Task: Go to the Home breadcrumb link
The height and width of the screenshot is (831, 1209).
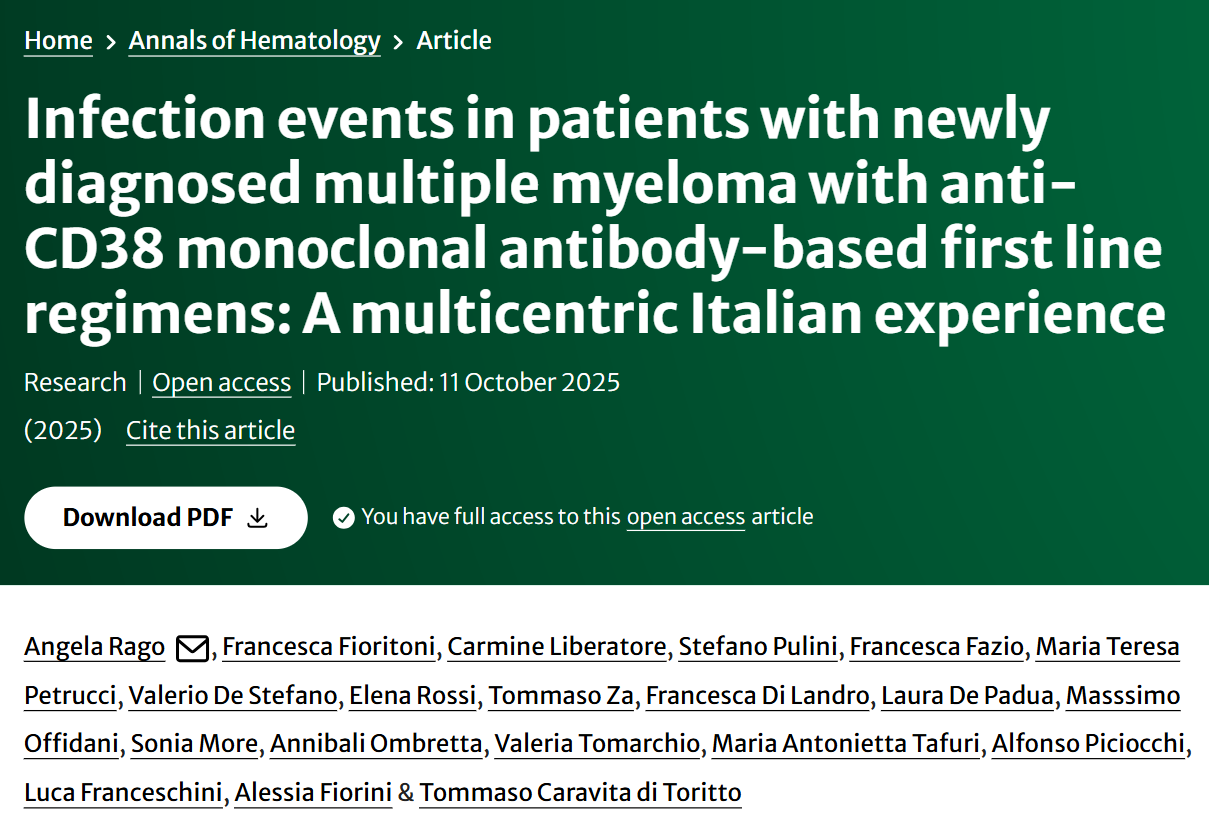Action: tap(58, 41)
